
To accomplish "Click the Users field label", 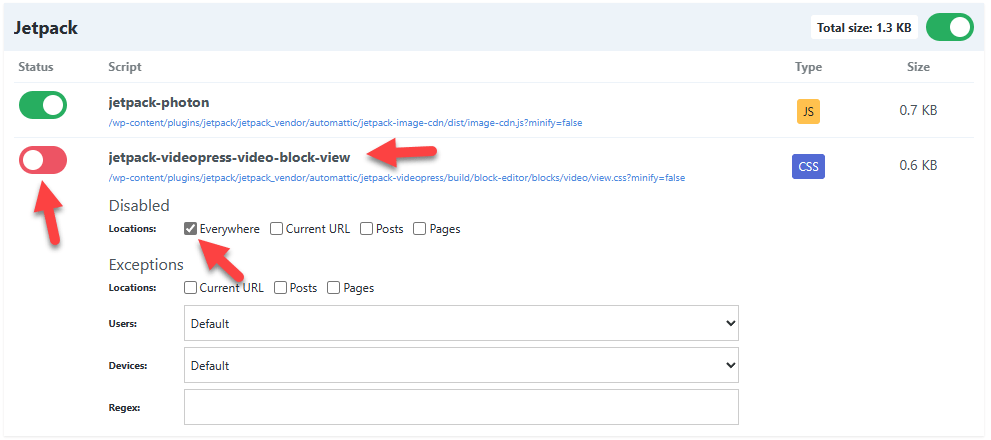I will pos(123,324).
